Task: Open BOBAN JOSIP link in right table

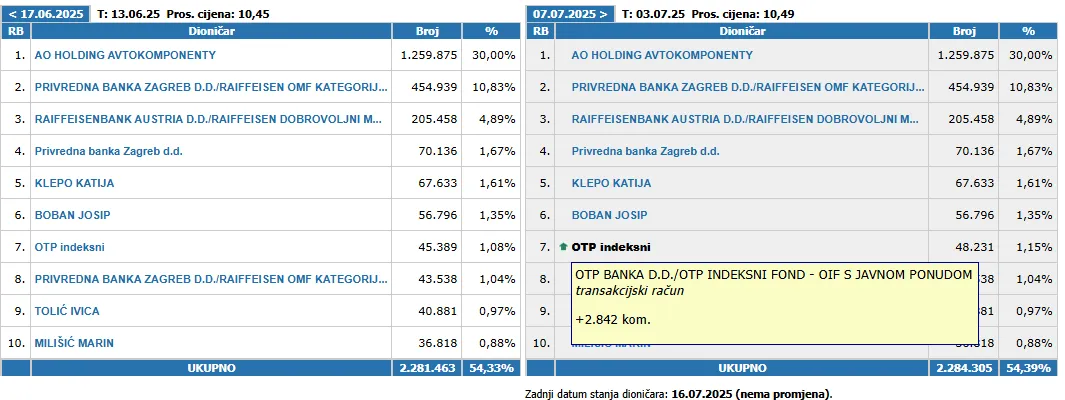Action: tap(609, 215)
